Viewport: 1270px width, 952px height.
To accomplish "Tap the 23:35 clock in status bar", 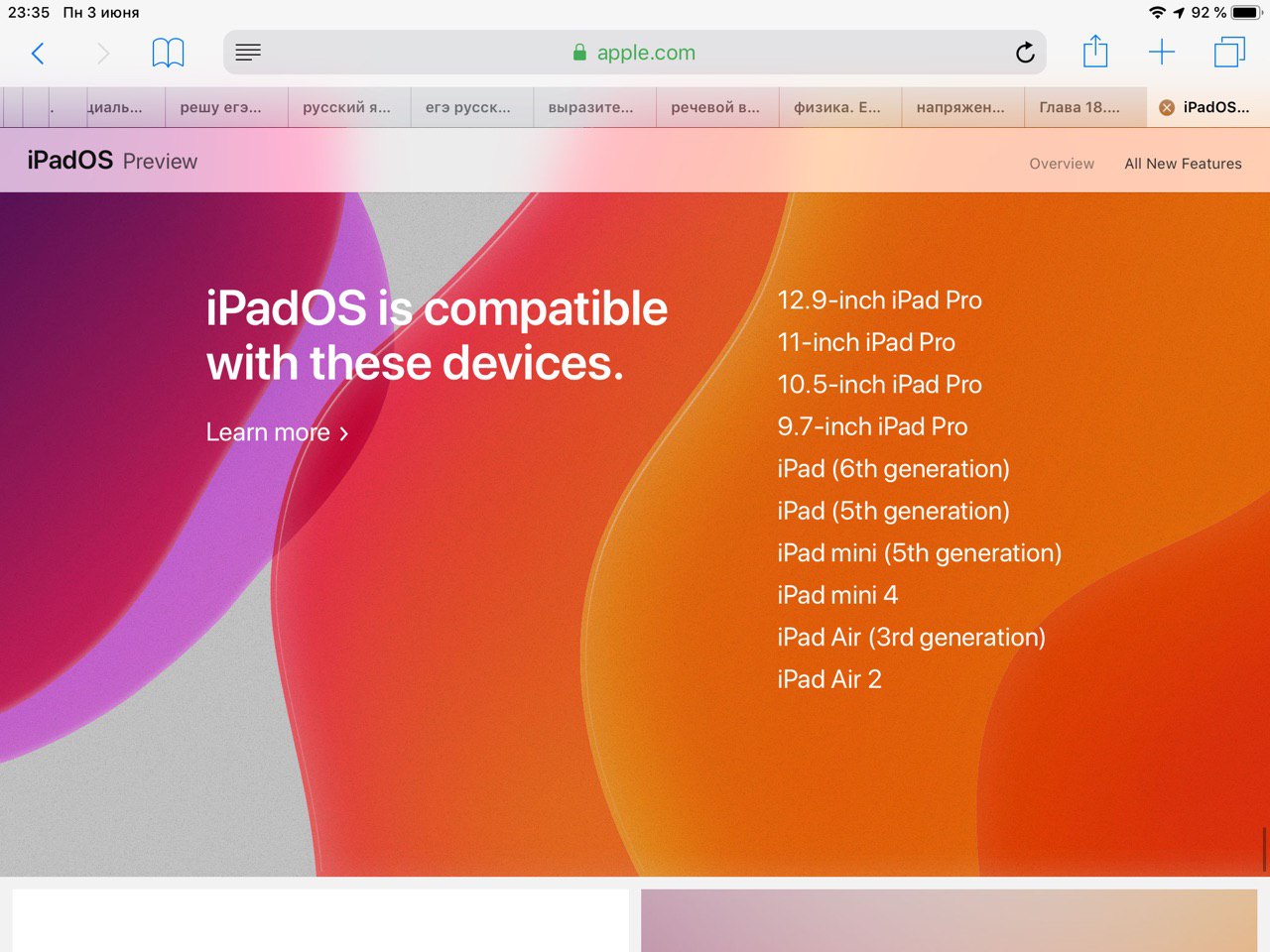I will (29, 13).
